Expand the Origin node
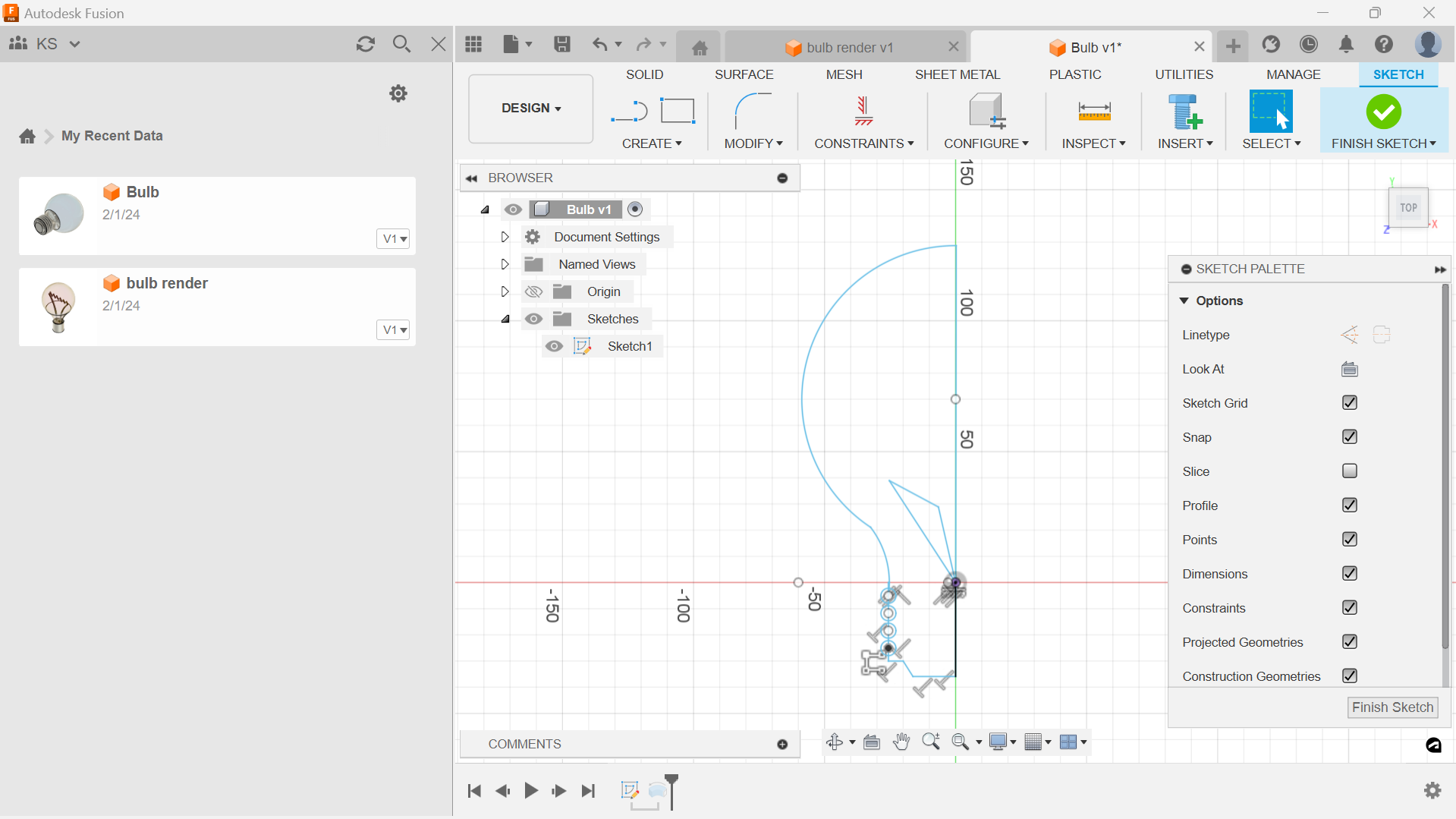The image size is (1456, 819). coord(505,292)
